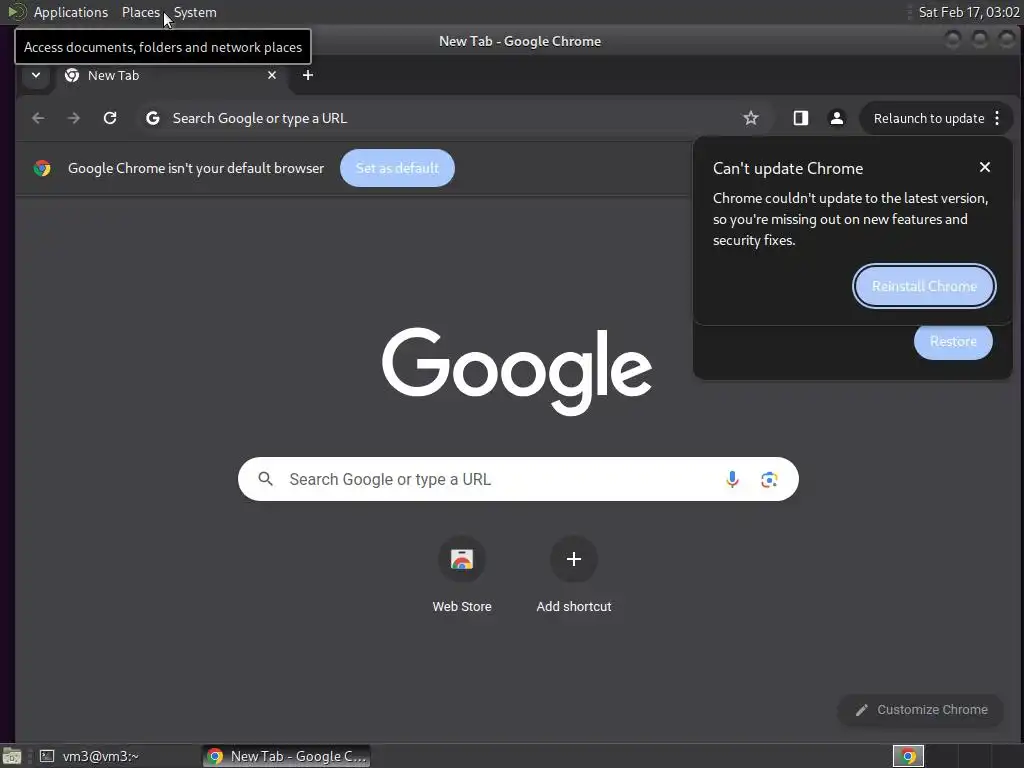Bookmark this tab with the star icon
Viewport: 1024px width, 768px height.
click(751, 118)
